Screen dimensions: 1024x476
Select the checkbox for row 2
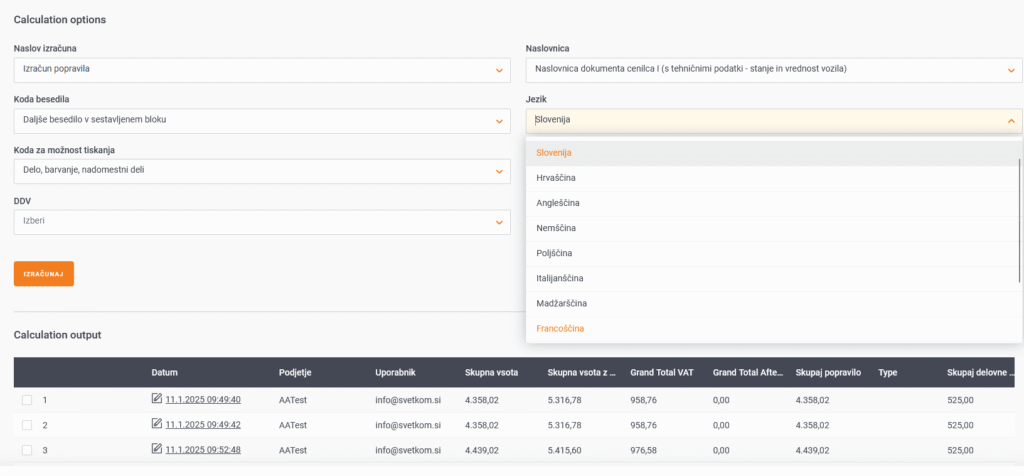[27, 425]
